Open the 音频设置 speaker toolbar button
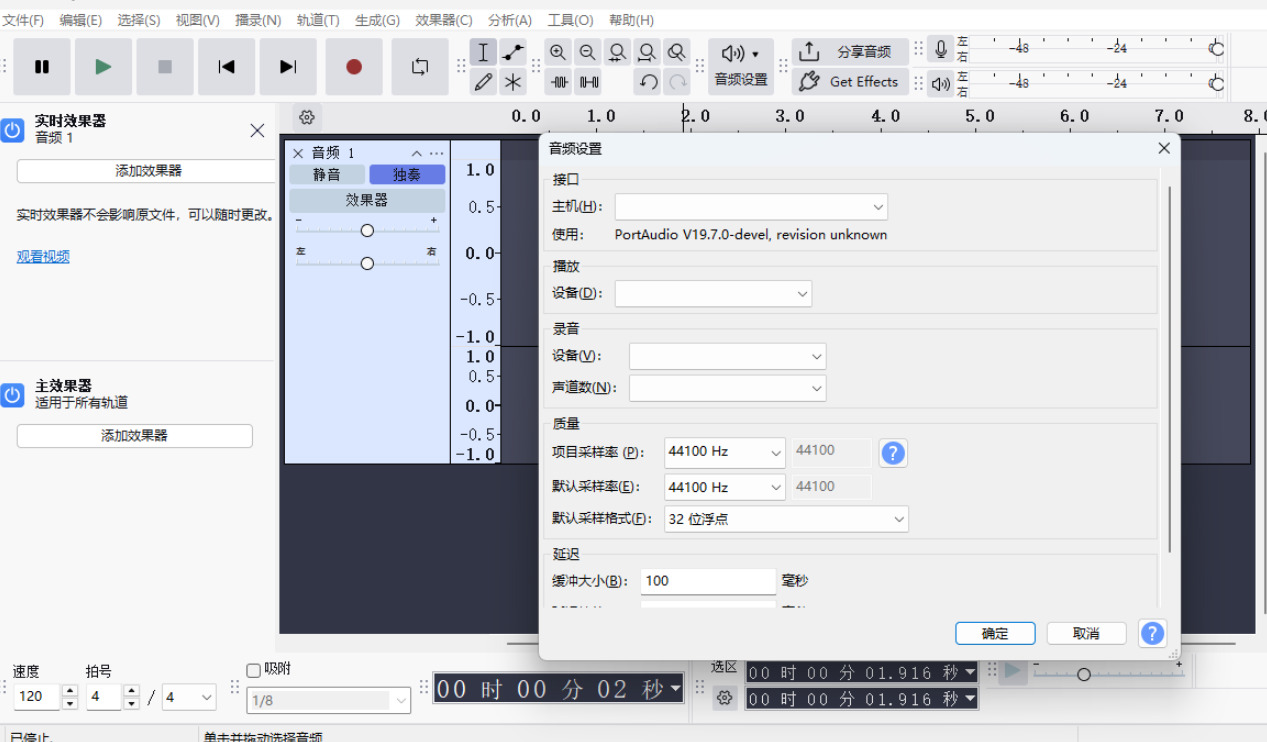Viewport: 1267px width, 742px height. click(x=740, y=66)
